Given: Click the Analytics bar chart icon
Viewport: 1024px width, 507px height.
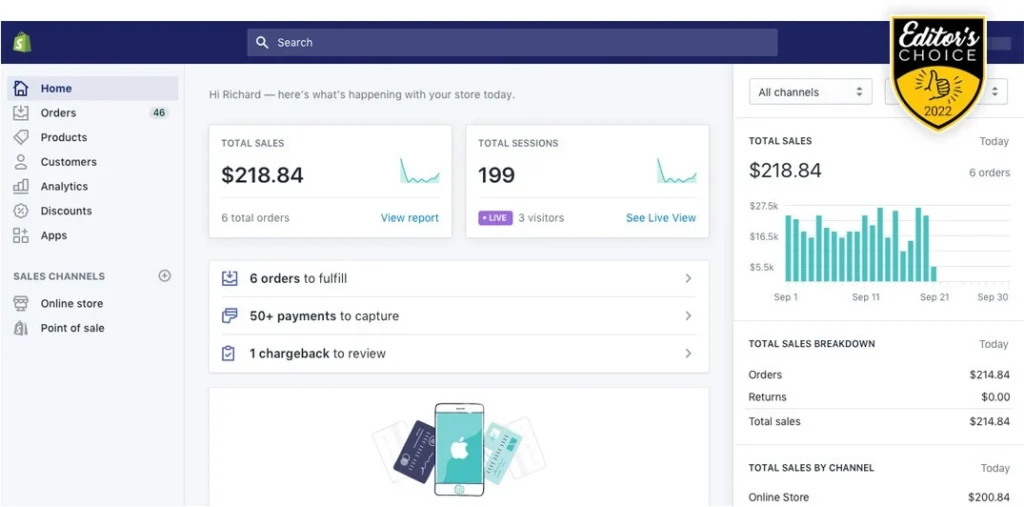Looking at the screenshot, I should [21, 186].
